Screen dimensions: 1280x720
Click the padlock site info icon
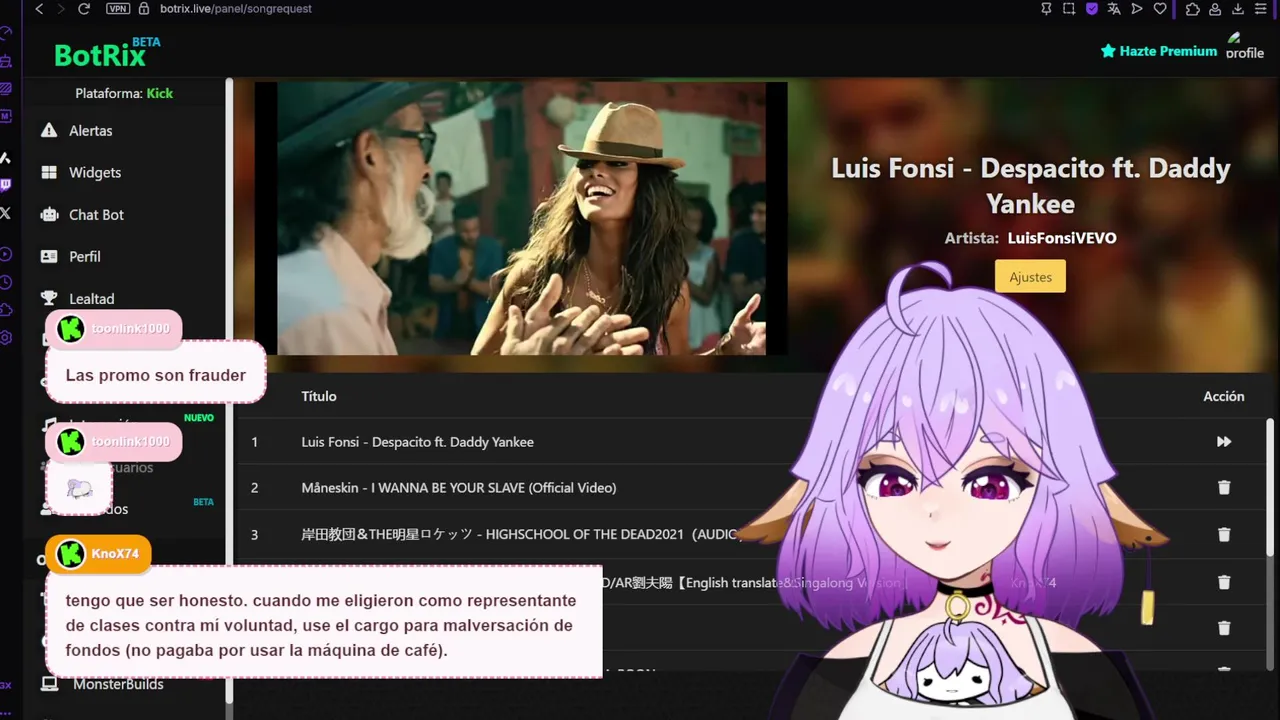point(144,9)
